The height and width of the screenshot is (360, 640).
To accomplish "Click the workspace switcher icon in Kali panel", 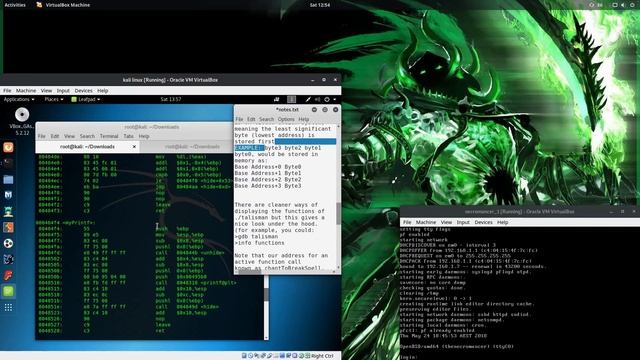I will 291,99.
